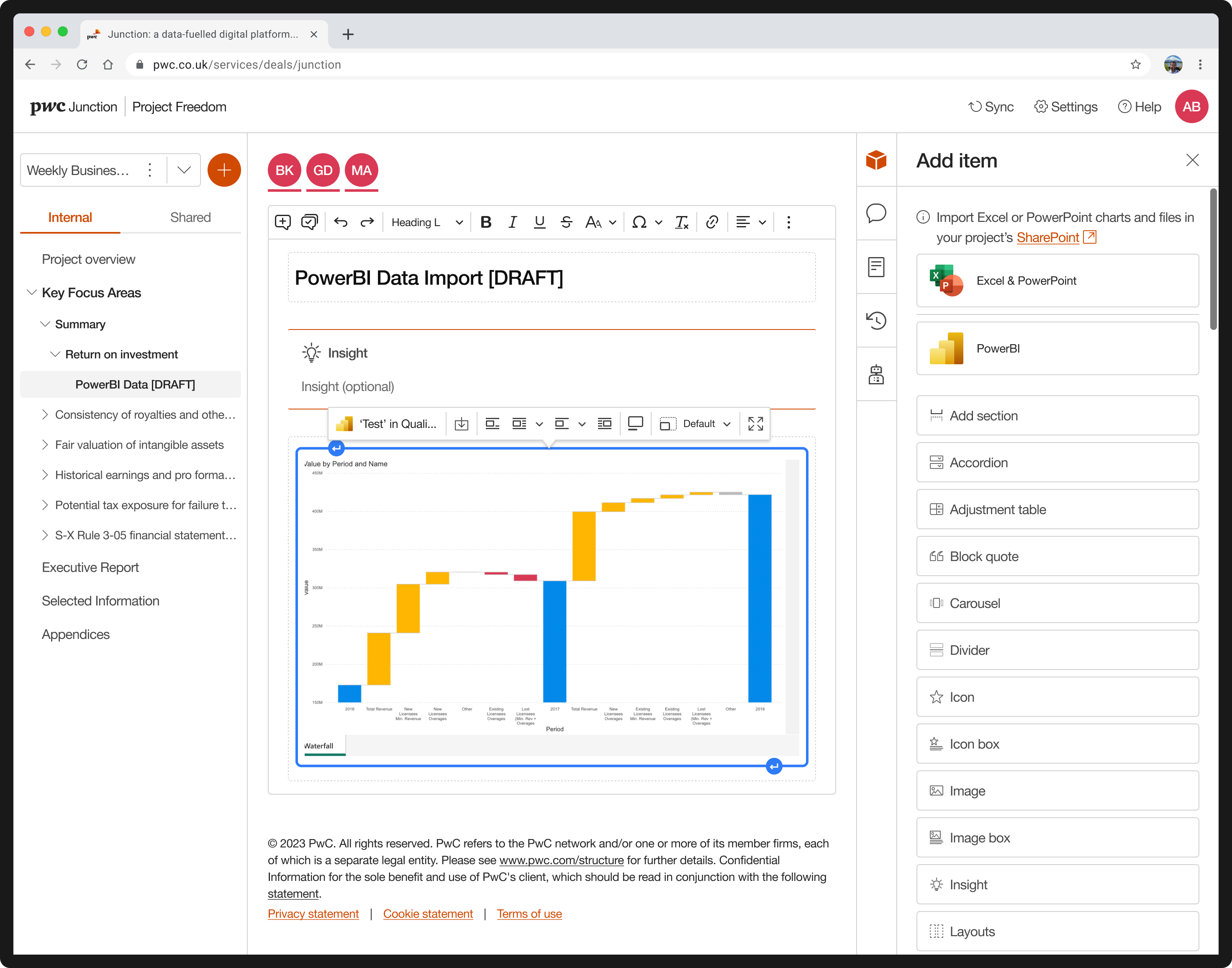
Task: Click the Bold formatting icon
Action: point(485,222)
